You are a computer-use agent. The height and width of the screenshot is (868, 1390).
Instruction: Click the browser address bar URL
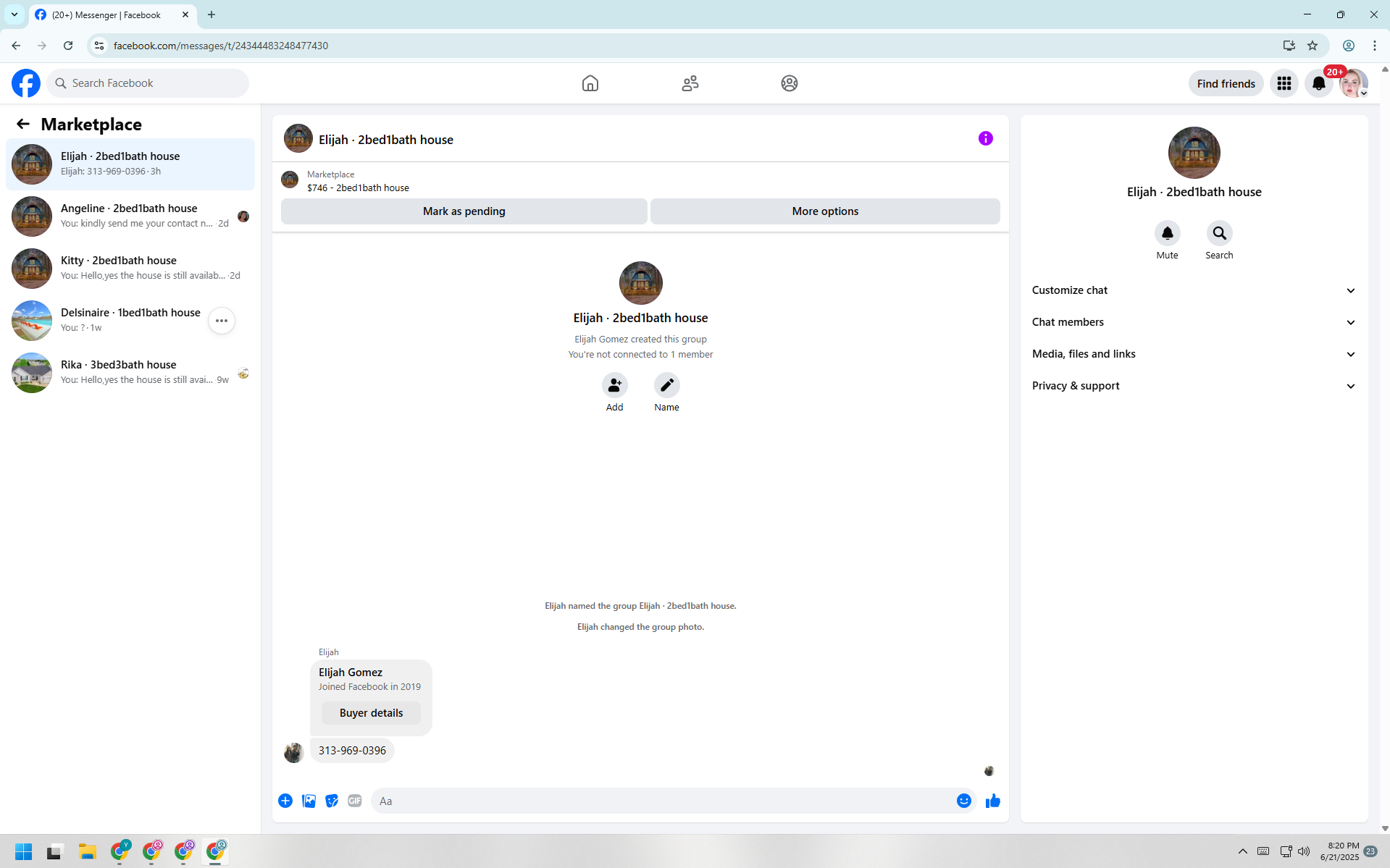tap(221, 46)
